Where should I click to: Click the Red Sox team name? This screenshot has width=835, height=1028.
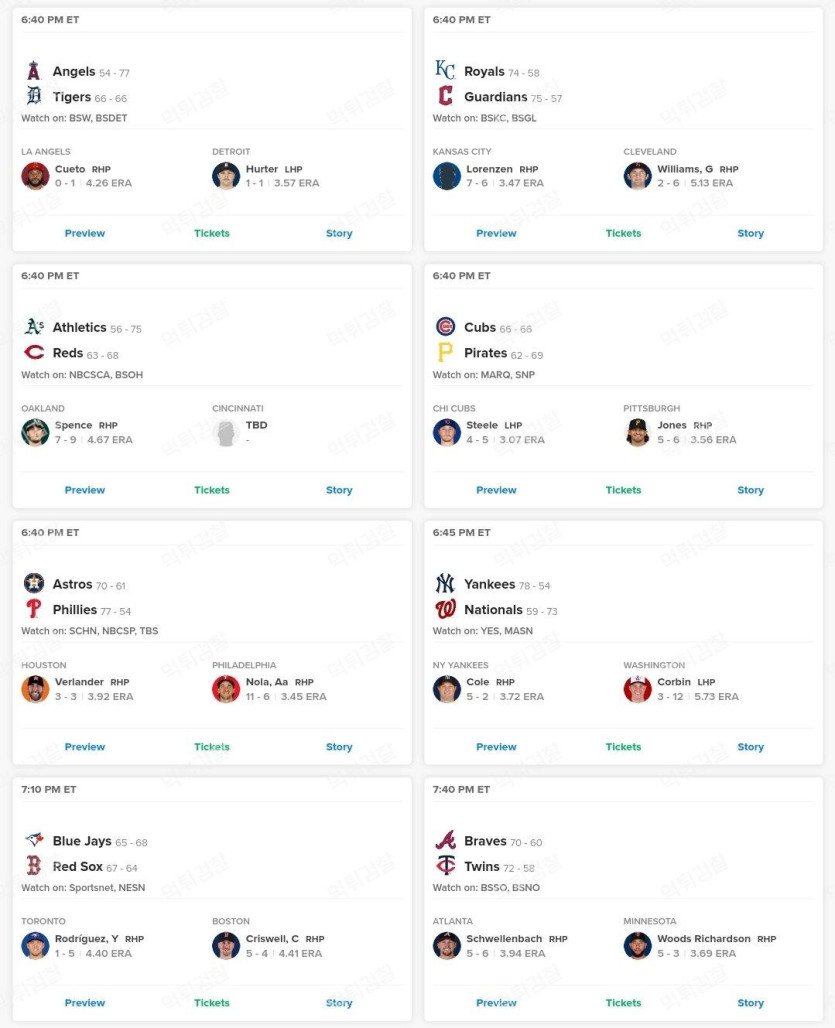point(77,867)
